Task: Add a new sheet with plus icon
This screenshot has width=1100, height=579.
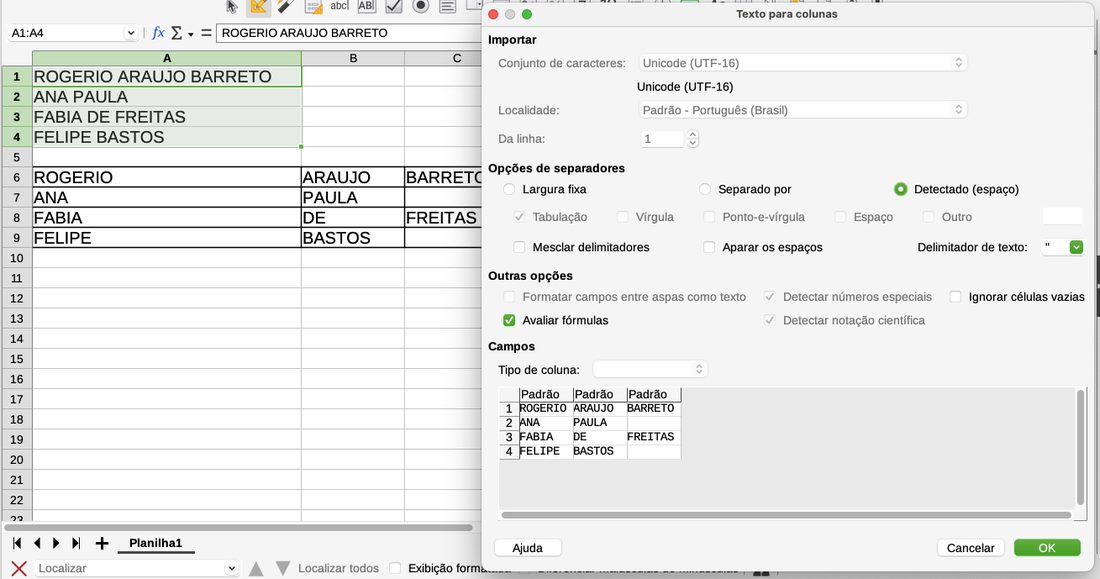Action: pos(102,543)
